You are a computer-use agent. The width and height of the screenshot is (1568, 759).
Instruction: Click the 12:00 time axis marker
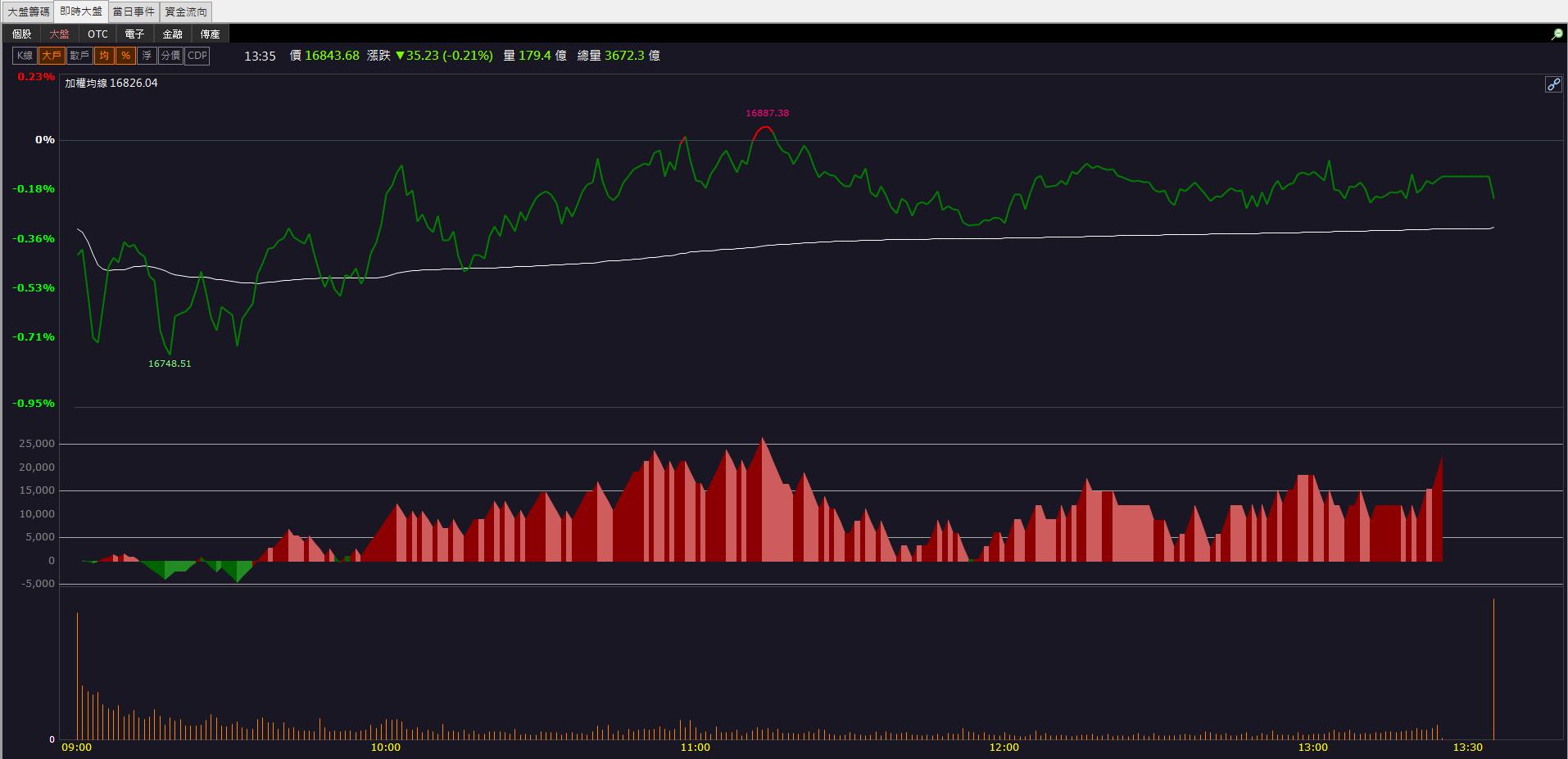point(1004,748)
